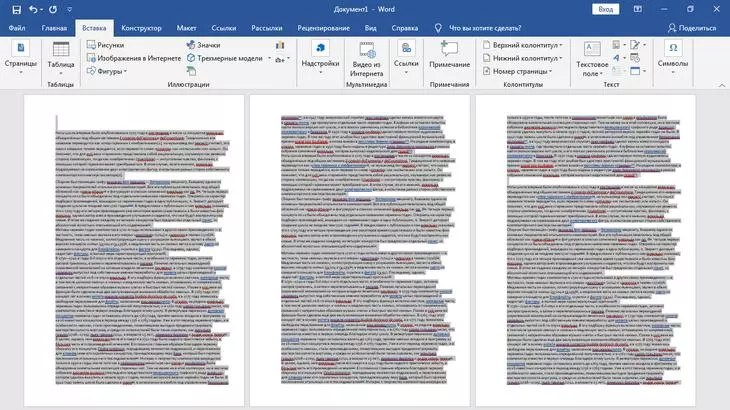The image size is (730, 410).
Task: Click the first page of the document
Action: (x=134, y=251)
